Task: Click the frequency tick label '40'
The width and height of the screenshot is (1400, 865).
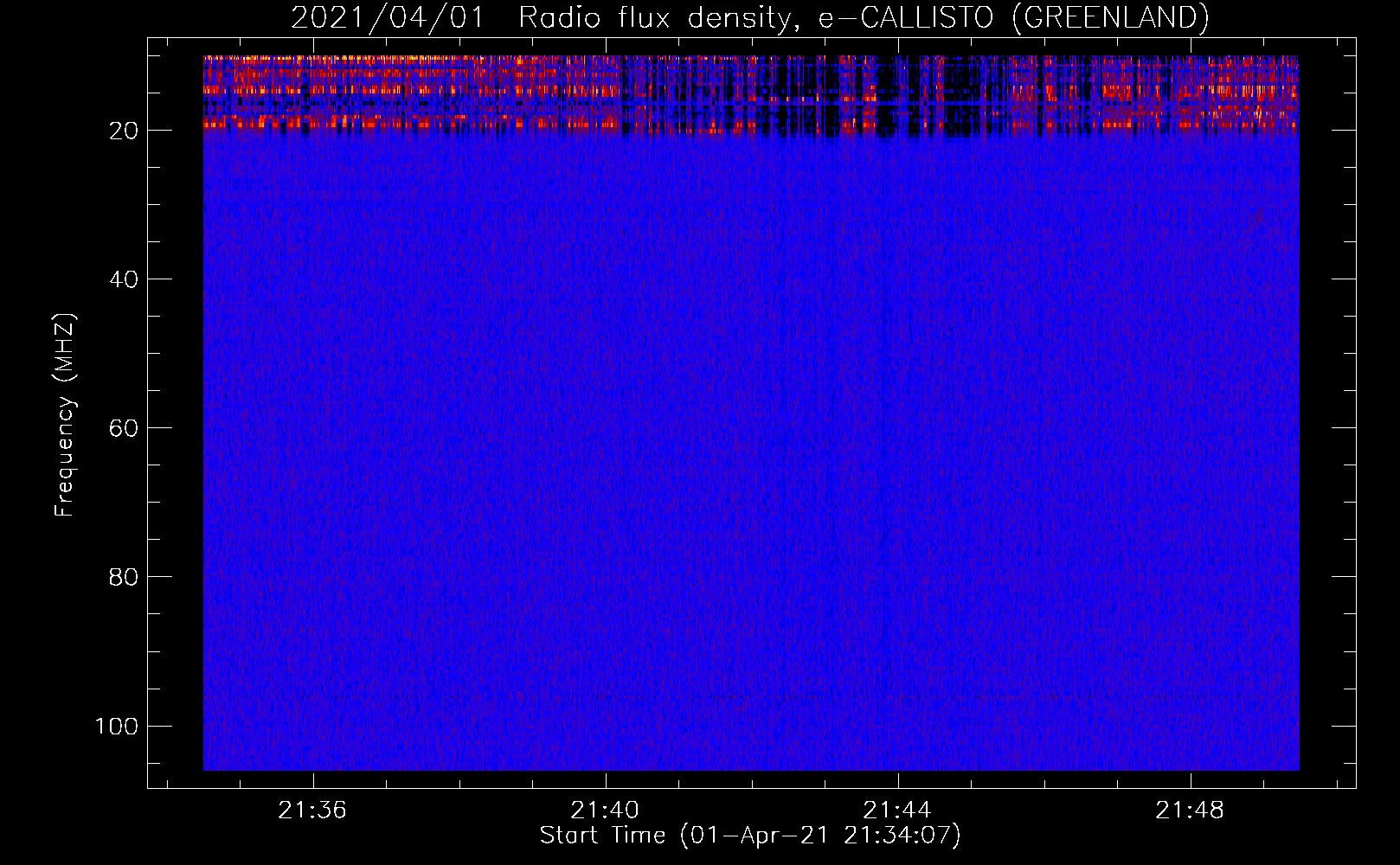Action: [125, 279]
